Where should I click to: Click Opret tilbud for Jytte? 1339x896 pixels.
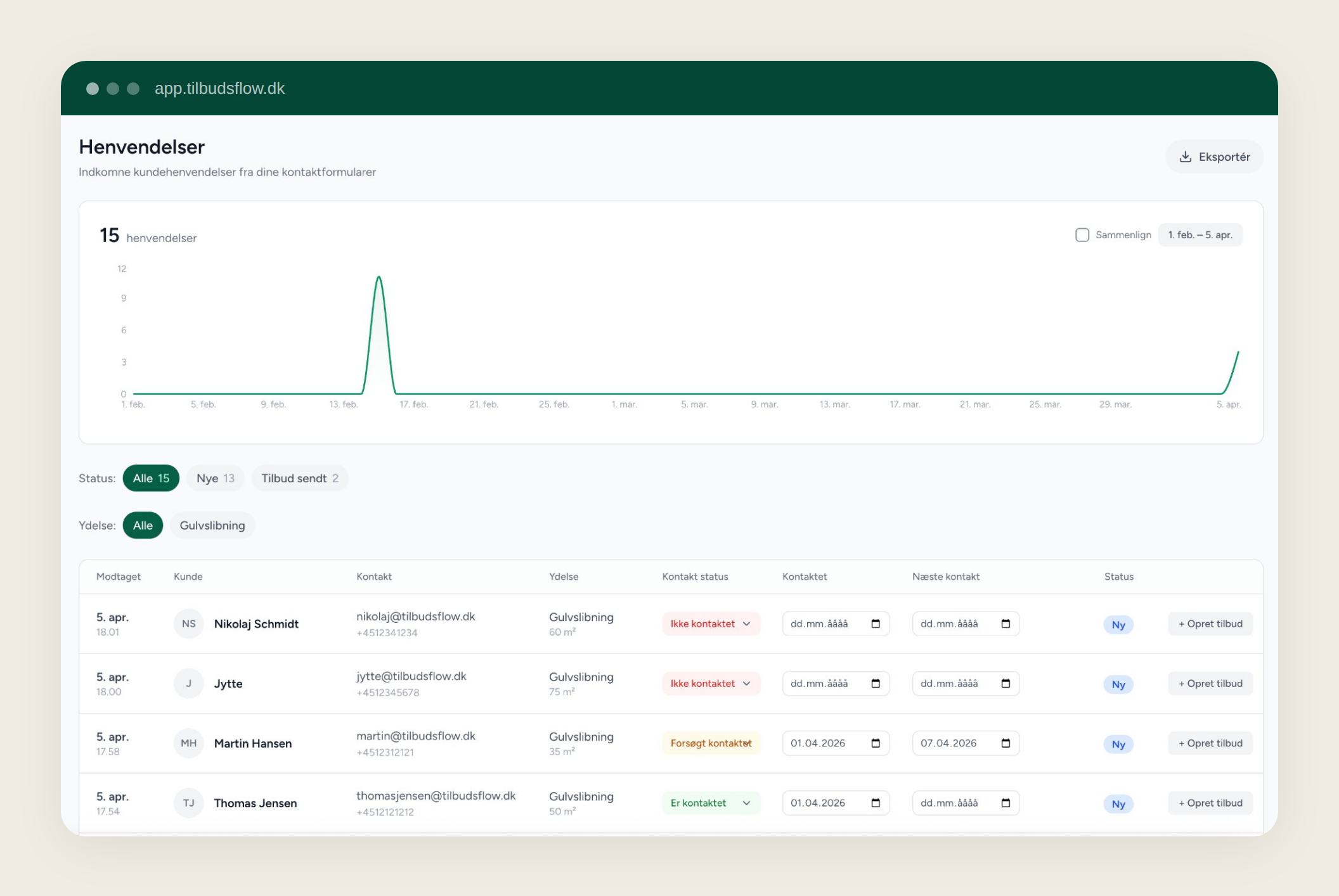(x=1210, y=684)
